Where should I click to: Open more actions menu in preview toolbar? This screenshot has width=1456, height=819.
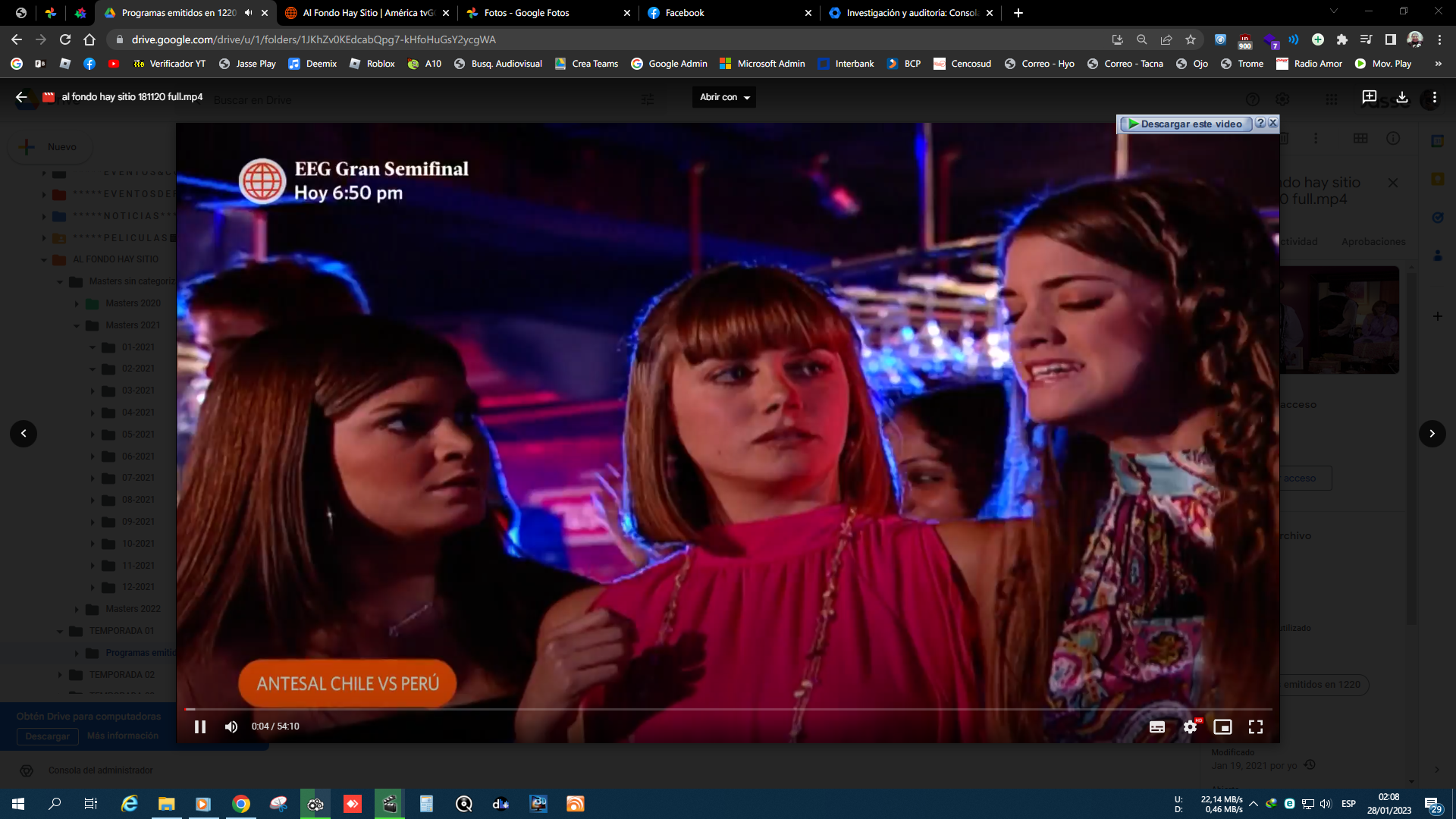click(x=1434, y=97)
